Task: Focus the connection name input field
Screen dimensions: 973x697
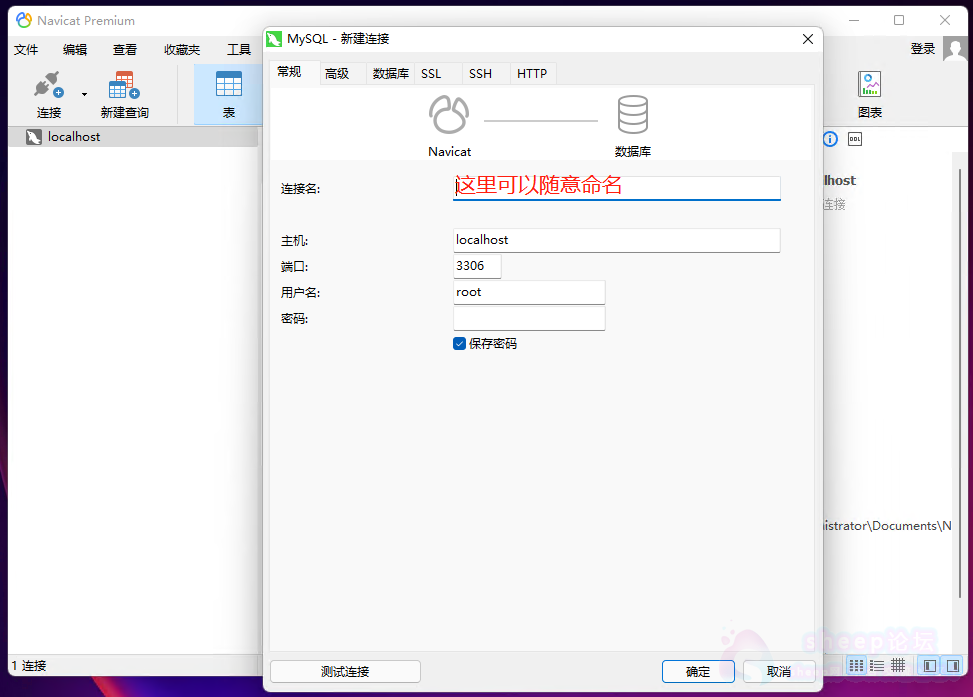Action: point(617,188)
